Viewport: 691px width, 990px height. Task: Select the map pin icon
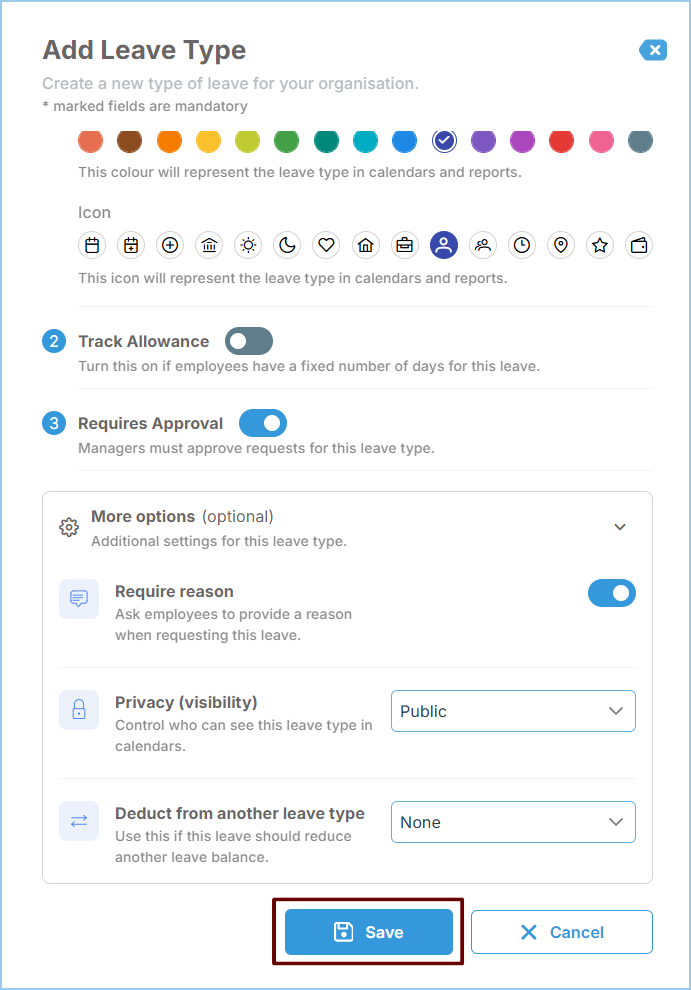point(561,245)
